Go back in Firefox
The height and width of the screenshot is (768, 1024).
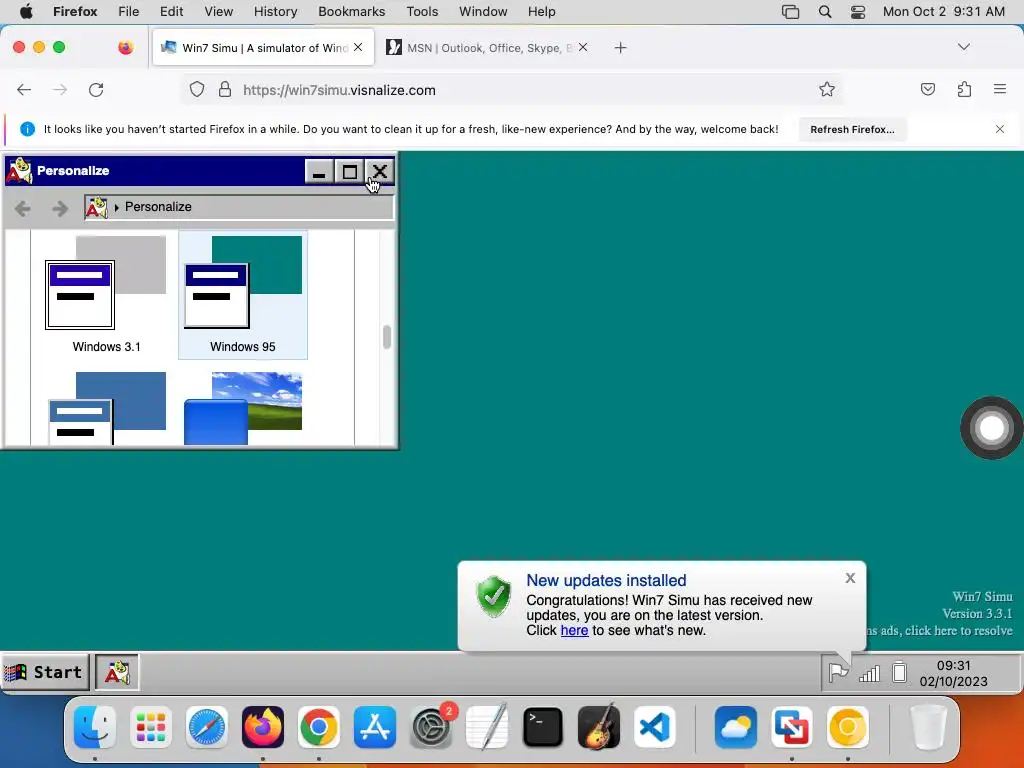coord(24,90)
